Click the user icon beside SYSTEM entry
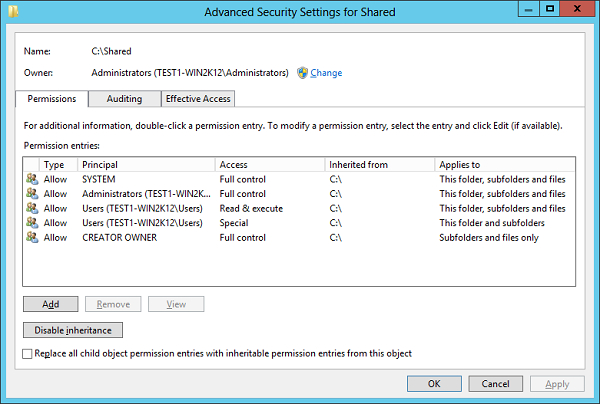This screenshot has width=600, height=404. 32,178
